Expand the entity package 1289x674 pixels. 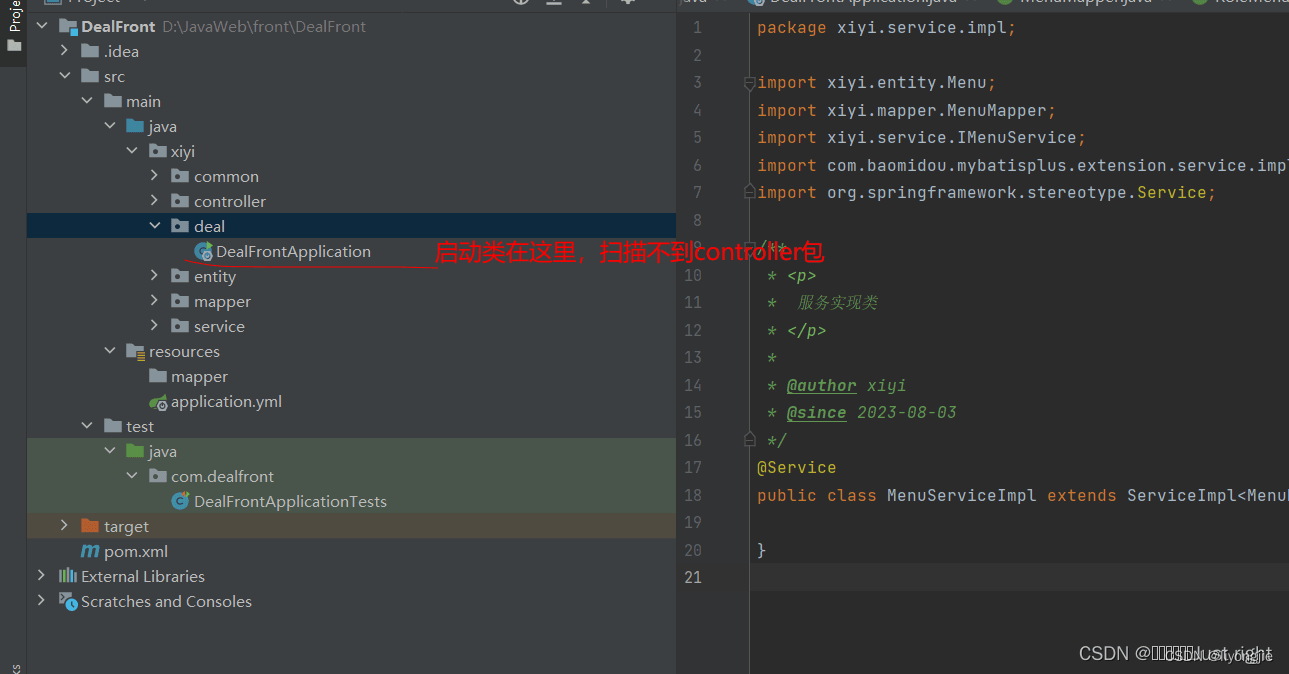(155, 276)
